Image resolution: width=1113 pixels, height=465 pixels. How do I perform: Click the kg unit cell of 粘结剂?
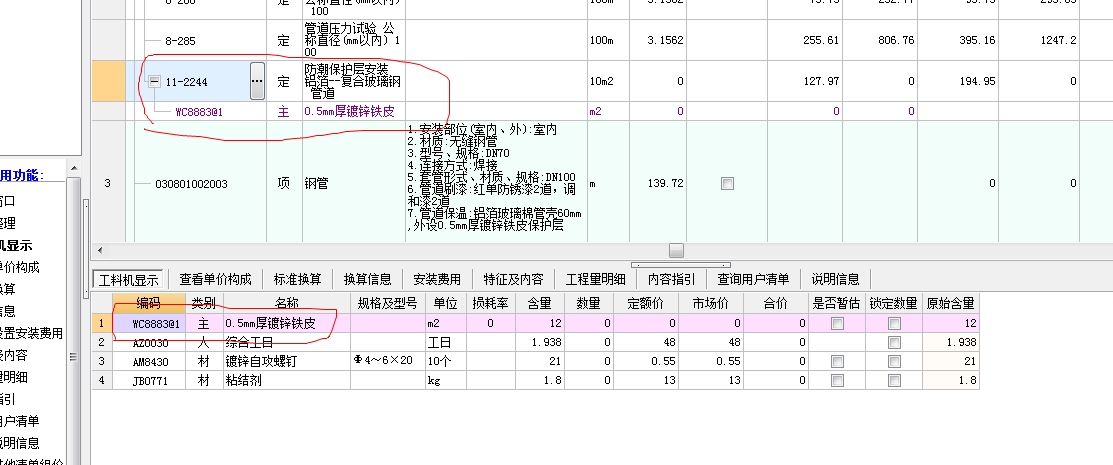point(445,381)
